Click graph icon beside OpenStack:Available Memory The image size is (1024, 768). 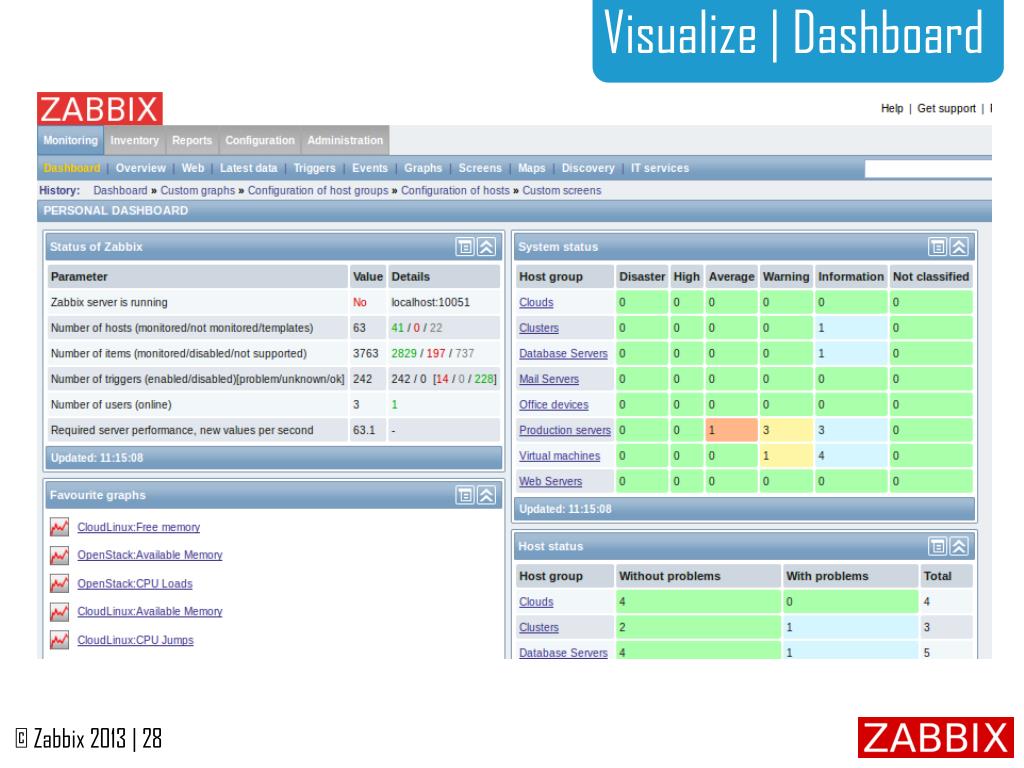pyautogui.click(x=59, y=555)
